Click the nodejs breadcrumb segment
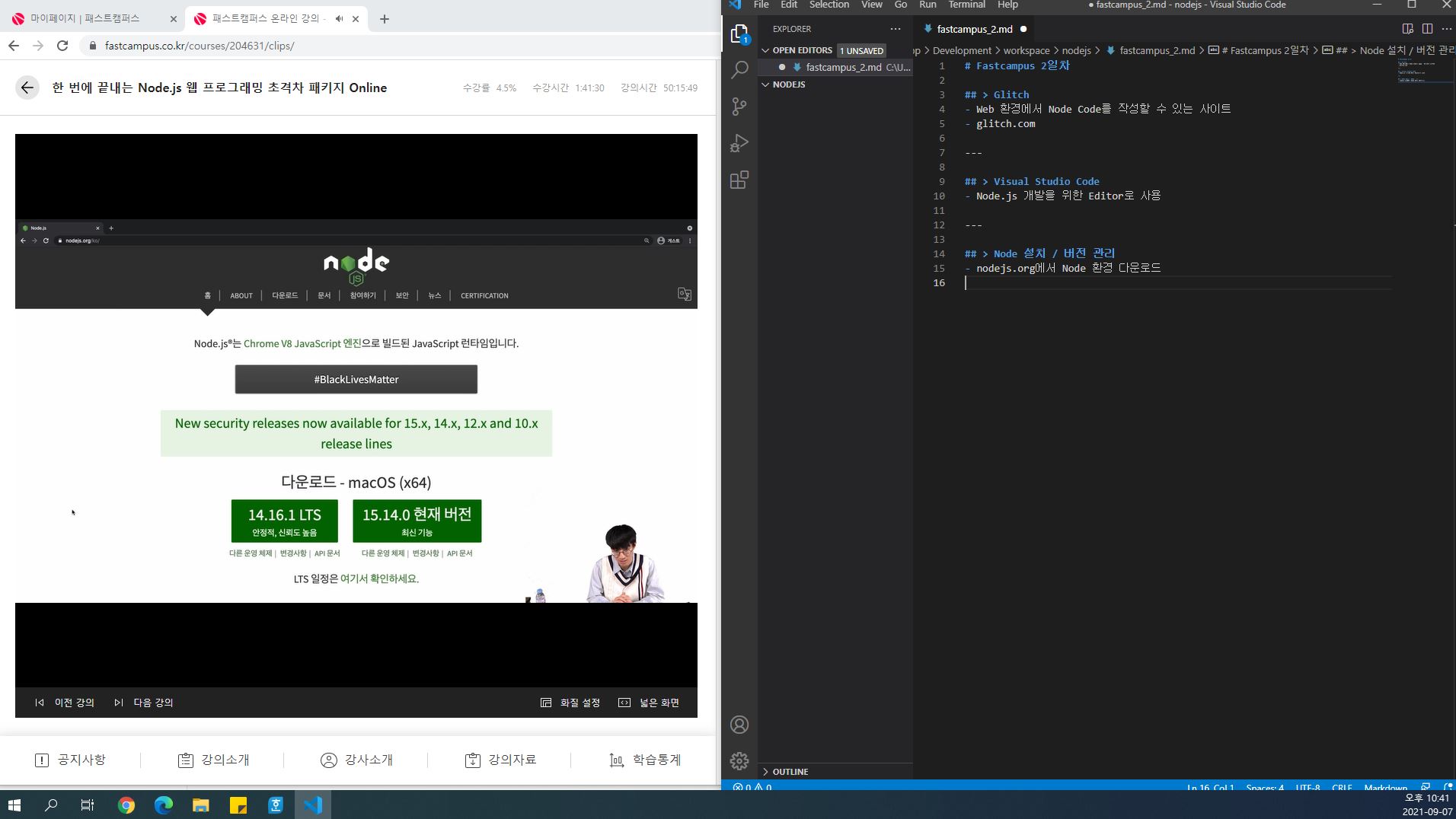The image size is (1456, 819). coord(1076,50)
